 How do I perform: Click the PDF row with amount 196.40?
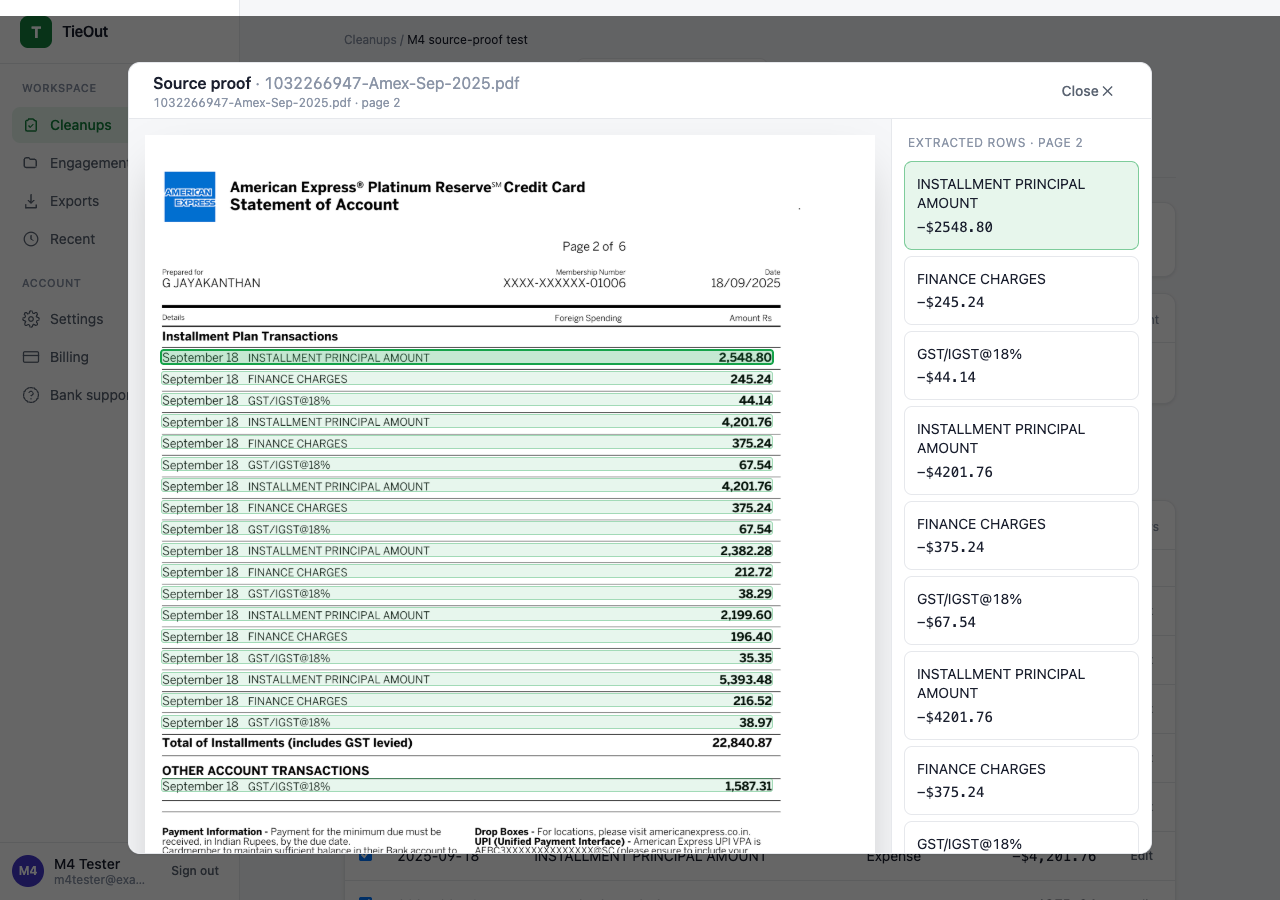click(467, 636)
